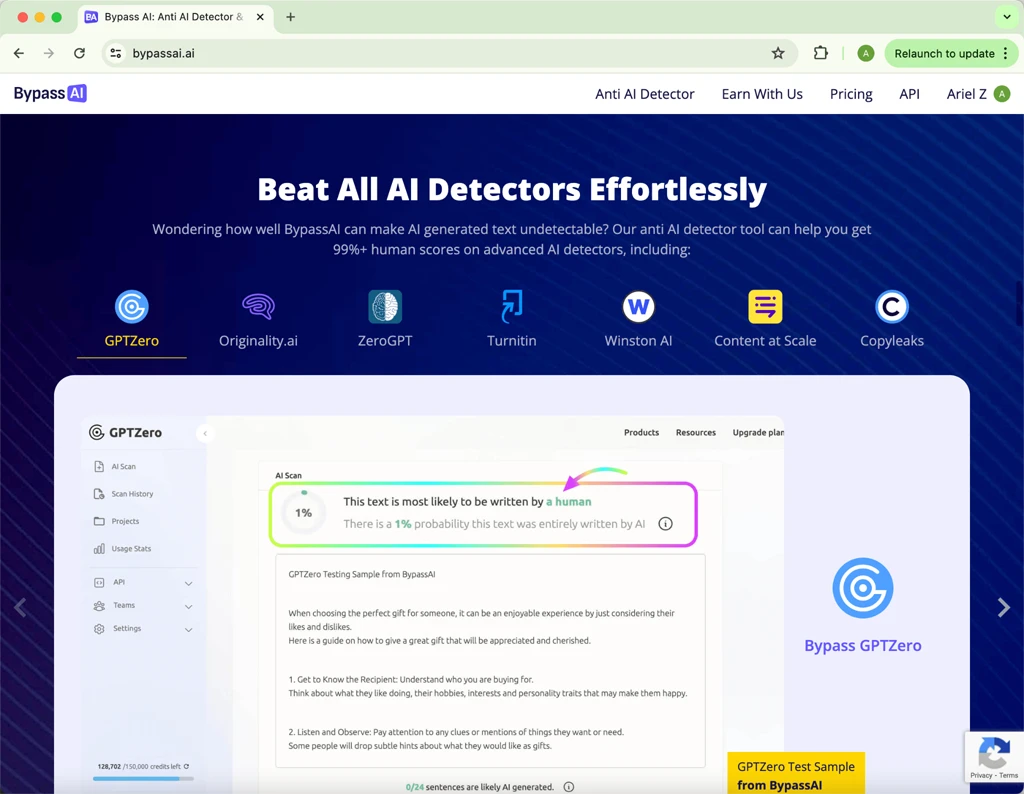Close the Bypass AI browser tab
Screen dimensions: 1024x794
(x=260, y=17)
